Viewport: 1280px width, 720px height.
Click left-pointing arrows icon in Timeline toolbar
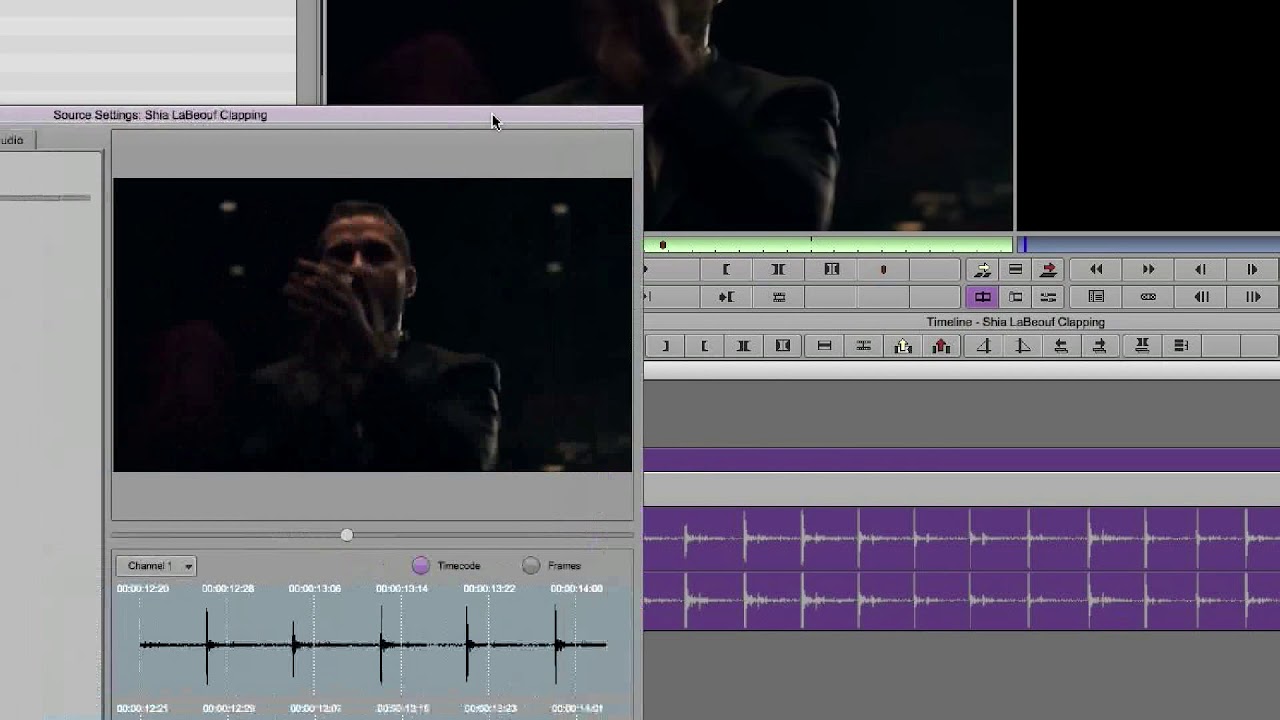pyautogui.click(x=1061, y=346)
